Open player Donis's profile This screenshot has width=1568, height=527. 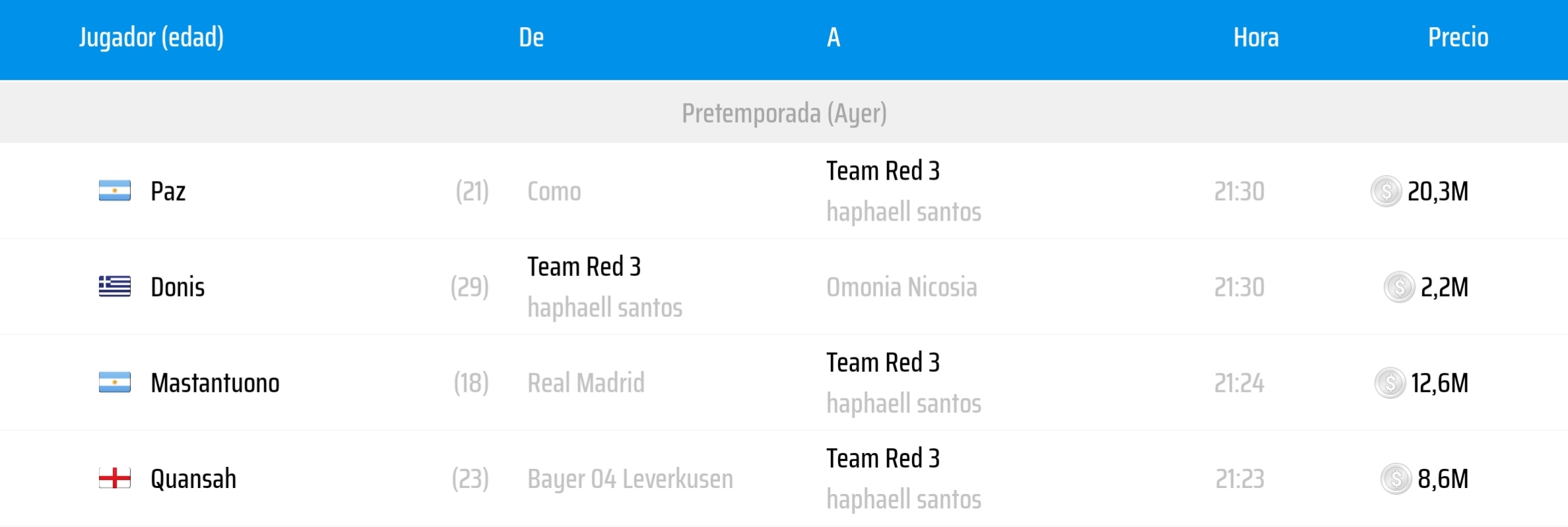pos(178,287)
